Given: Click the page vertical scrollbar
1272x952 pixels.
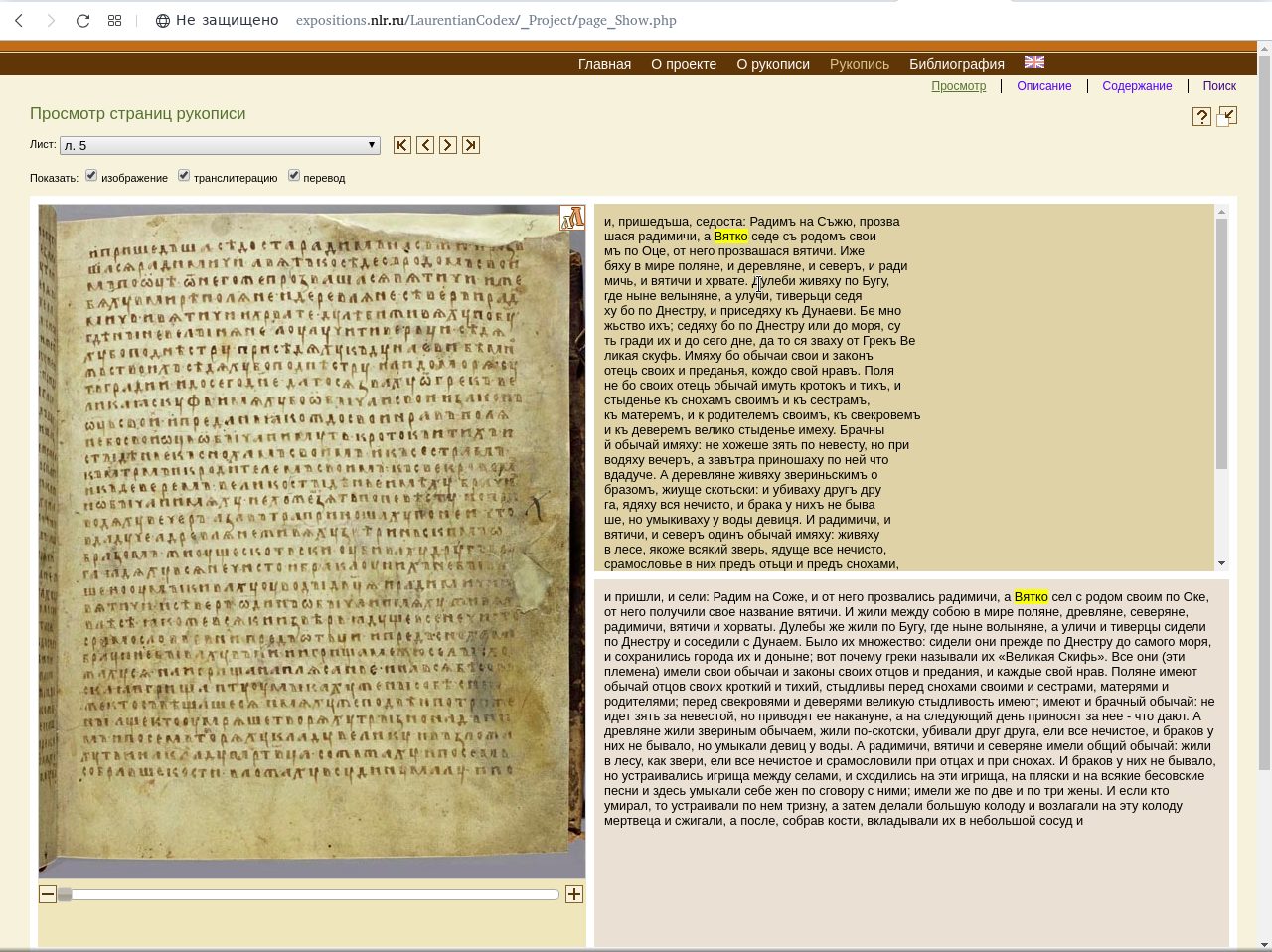Looking at the screenshot, I should 1264,412.
